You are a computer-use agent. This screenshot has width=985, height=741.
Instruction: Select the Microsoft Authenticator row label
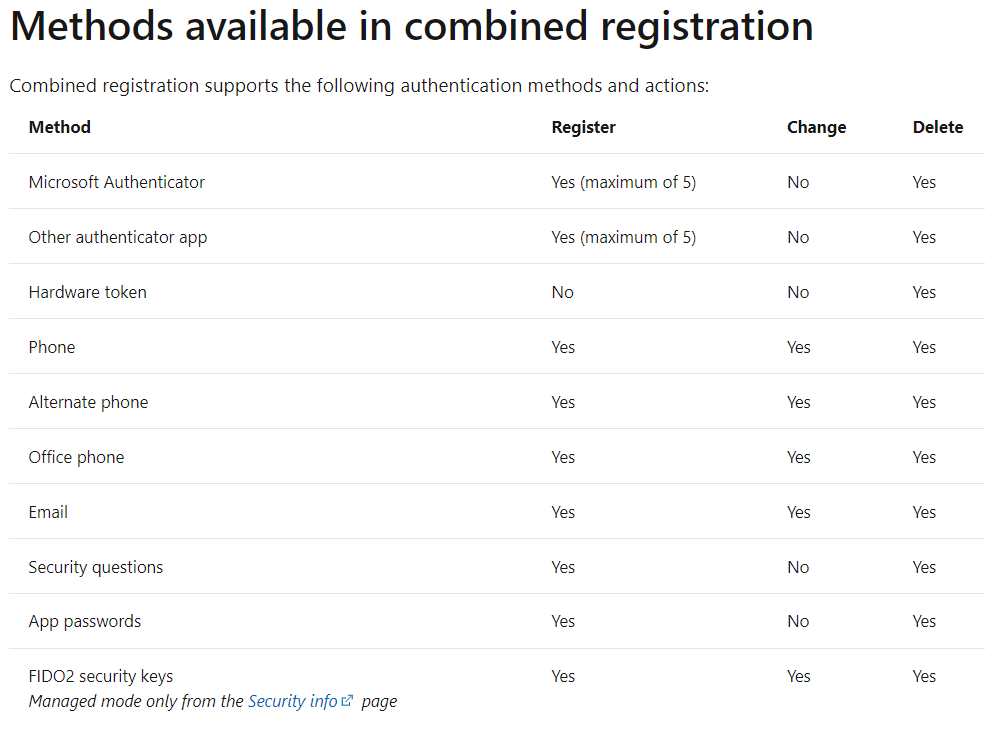click(116, 182)
